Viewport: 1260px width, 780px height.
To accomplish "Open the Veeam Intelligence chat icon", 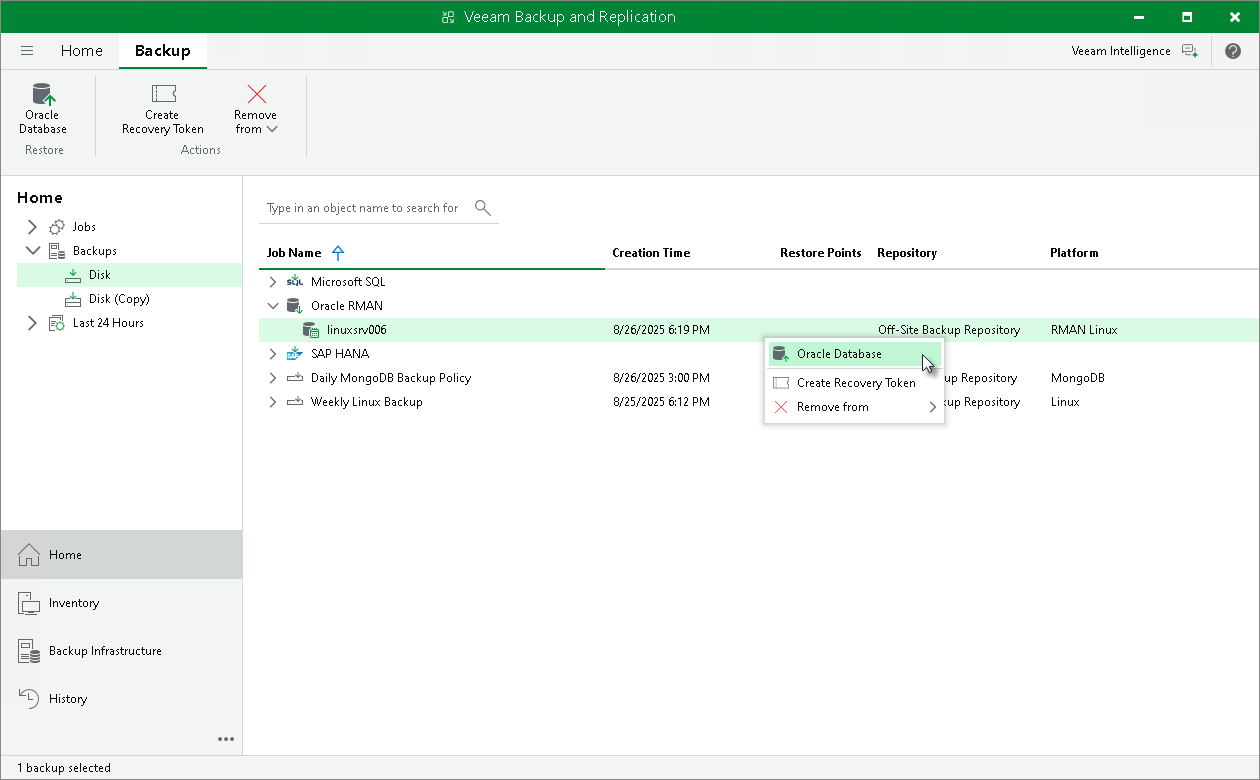I will tap(1190, 50).
